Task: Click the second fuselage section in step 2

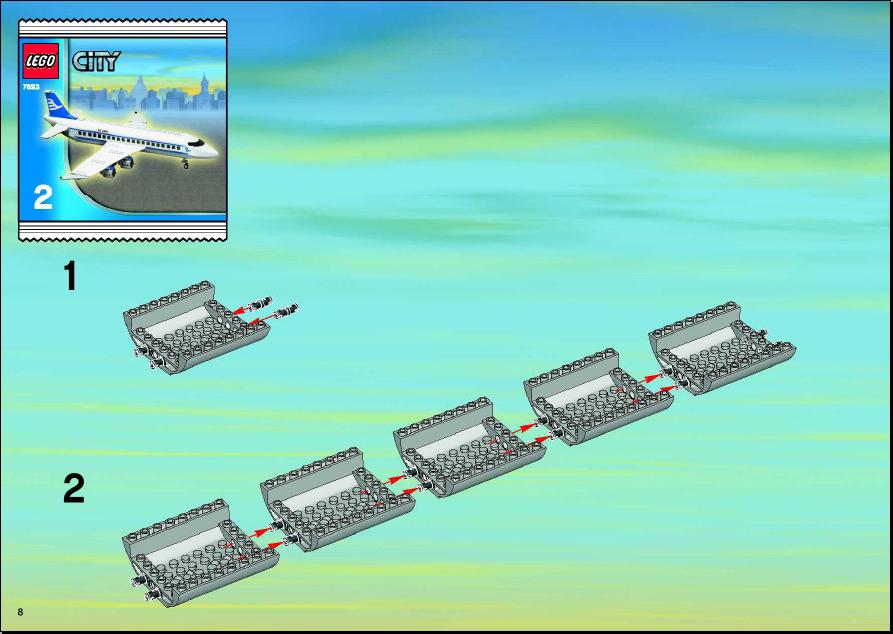Action: (337, 499)
